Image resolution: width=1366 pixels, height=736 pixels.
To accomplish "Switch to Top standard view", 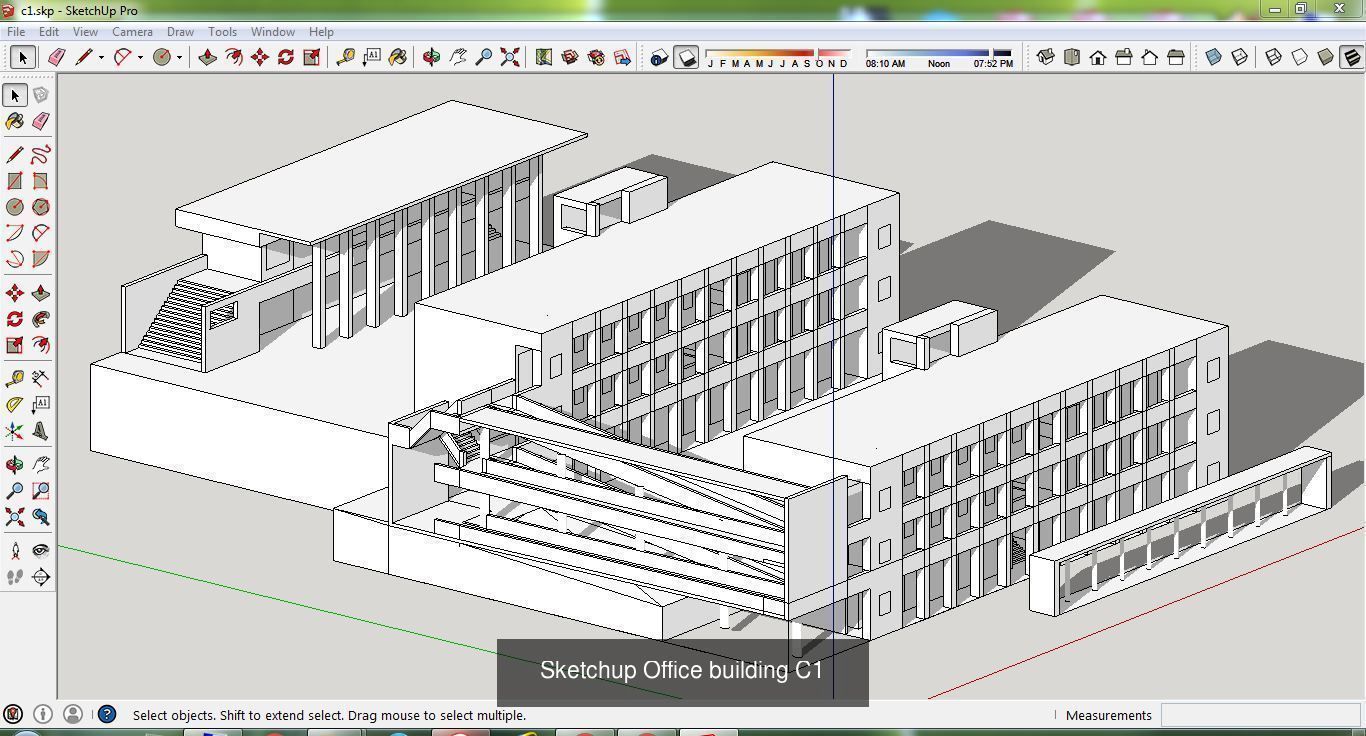I will pyautogui.click(x=1072, y=57).
